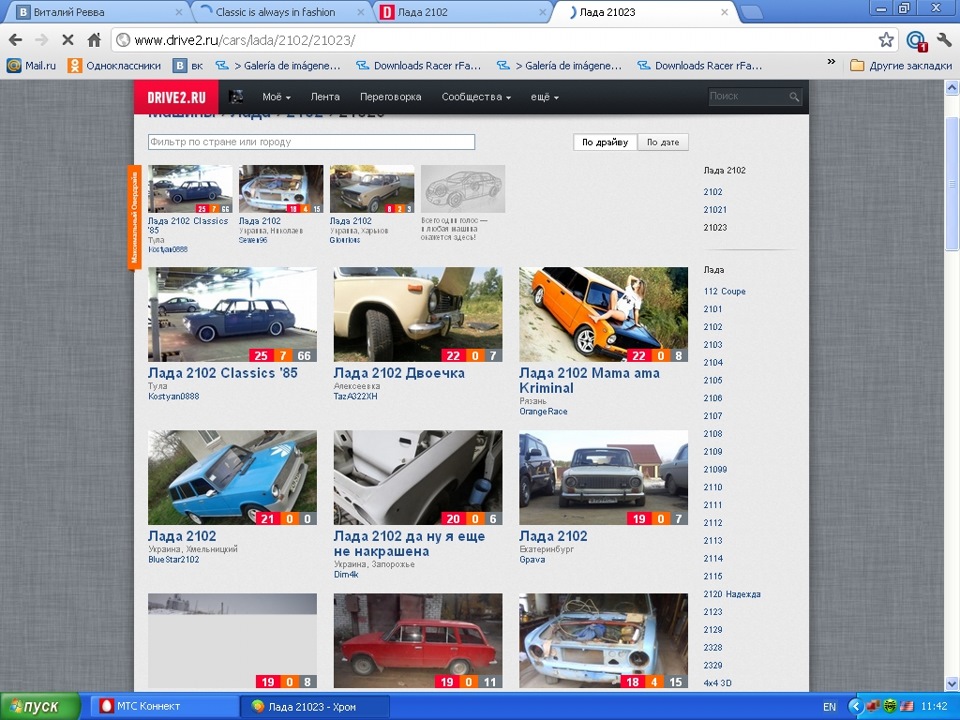Open the browser home page icon
Screen dimensions: 960x720
pos(94,40)
